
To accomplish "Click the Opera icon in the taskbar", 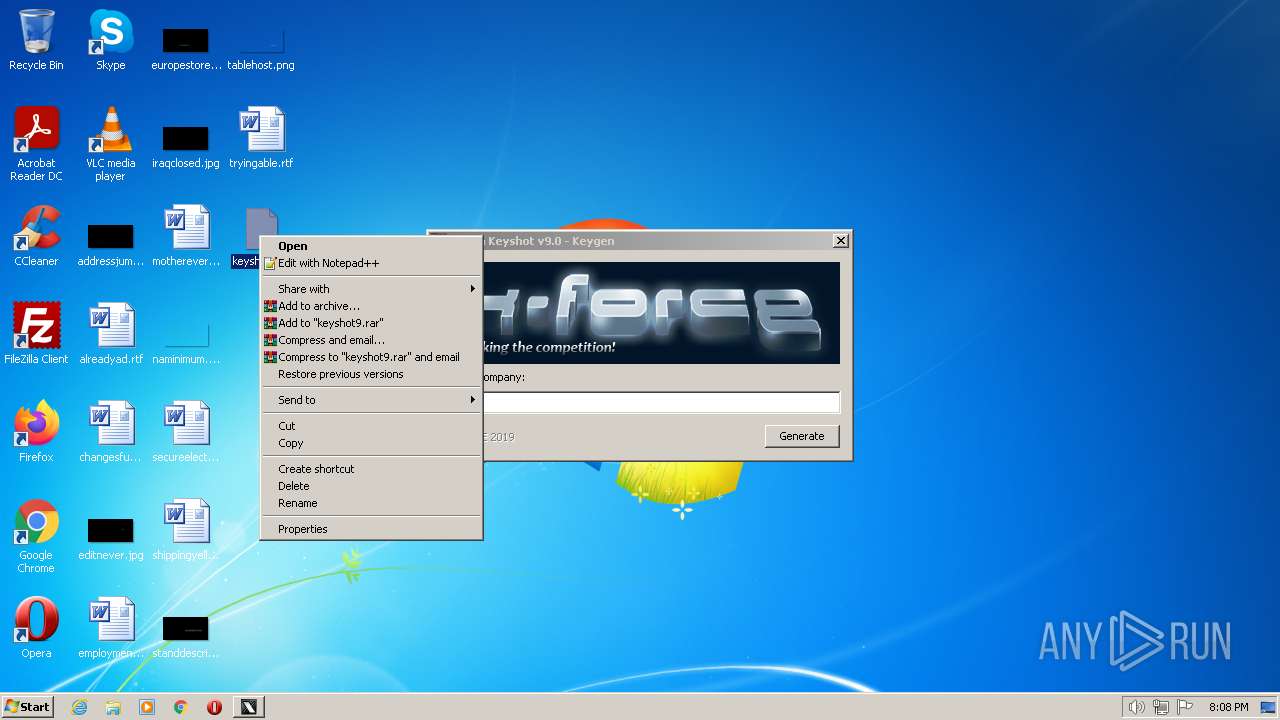I will click(x=214, y=707).
